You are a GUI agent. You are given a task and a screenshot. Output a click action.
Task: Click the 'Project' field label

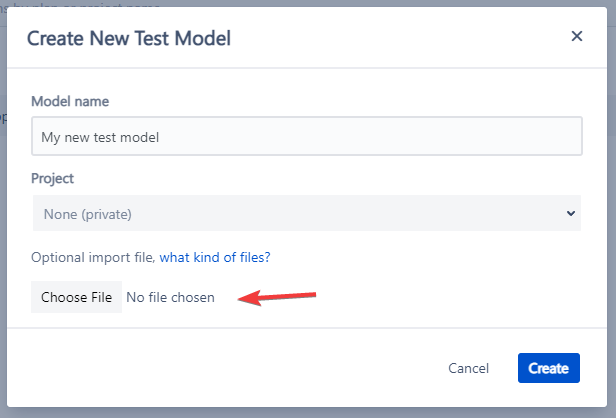click(x=52, y=178)
